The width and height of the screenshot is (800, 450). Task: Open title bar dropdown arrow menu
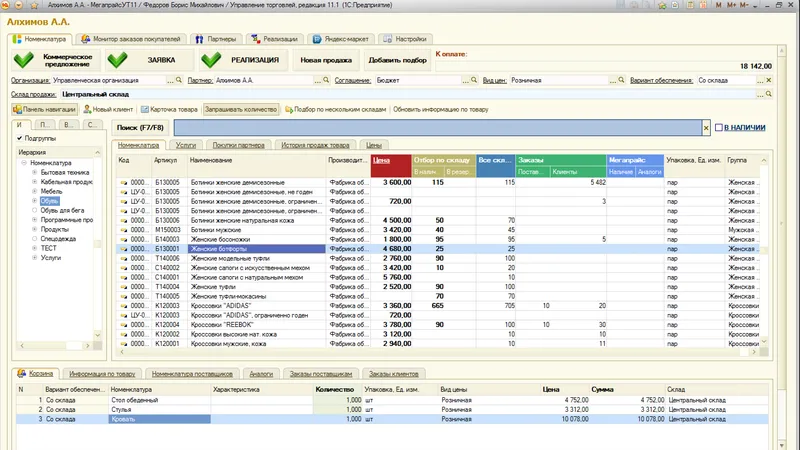(x=19, y=5)
